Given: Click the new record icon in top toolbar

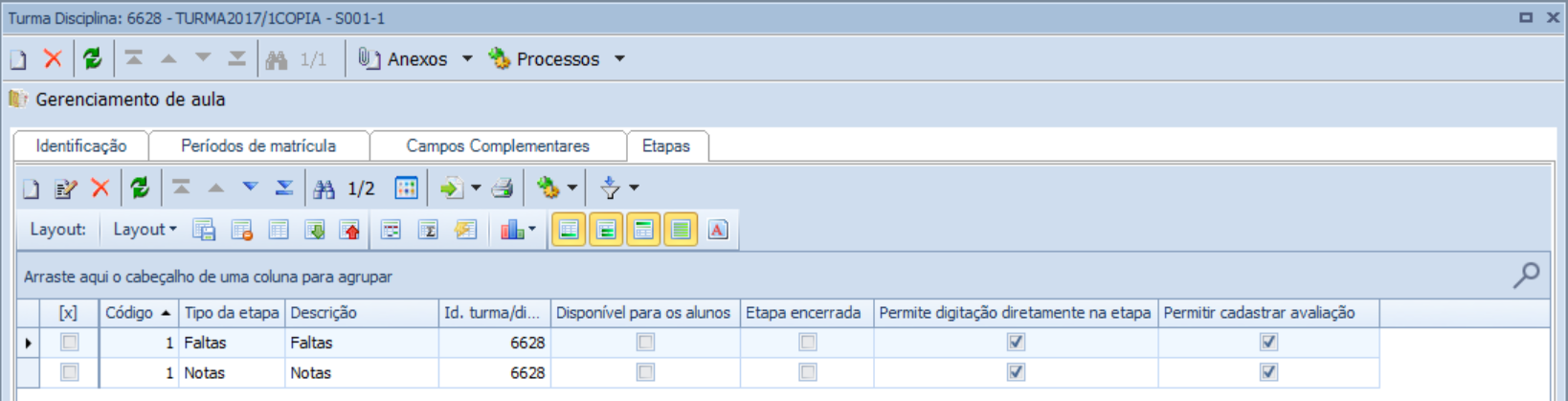Looking at the screenshot, I should [18, 59].
